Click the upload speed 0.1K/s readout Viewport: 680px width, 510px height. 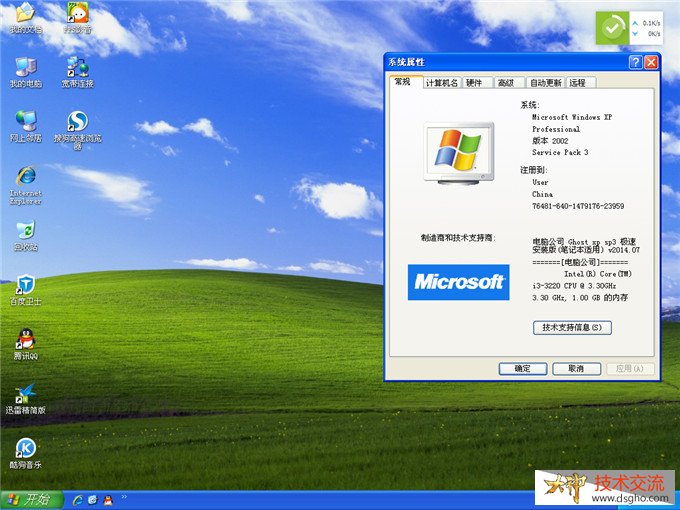651,23
